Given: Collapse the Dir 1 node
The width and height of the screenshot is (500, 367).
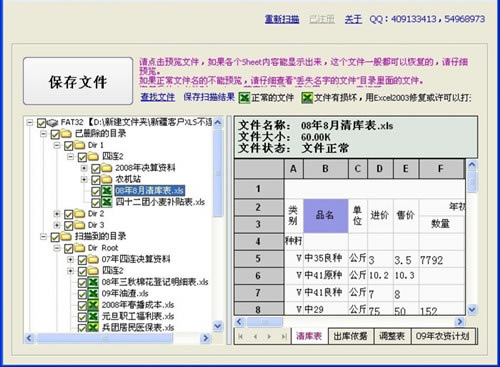Looking at the screenshot, I should coord(57,145).
